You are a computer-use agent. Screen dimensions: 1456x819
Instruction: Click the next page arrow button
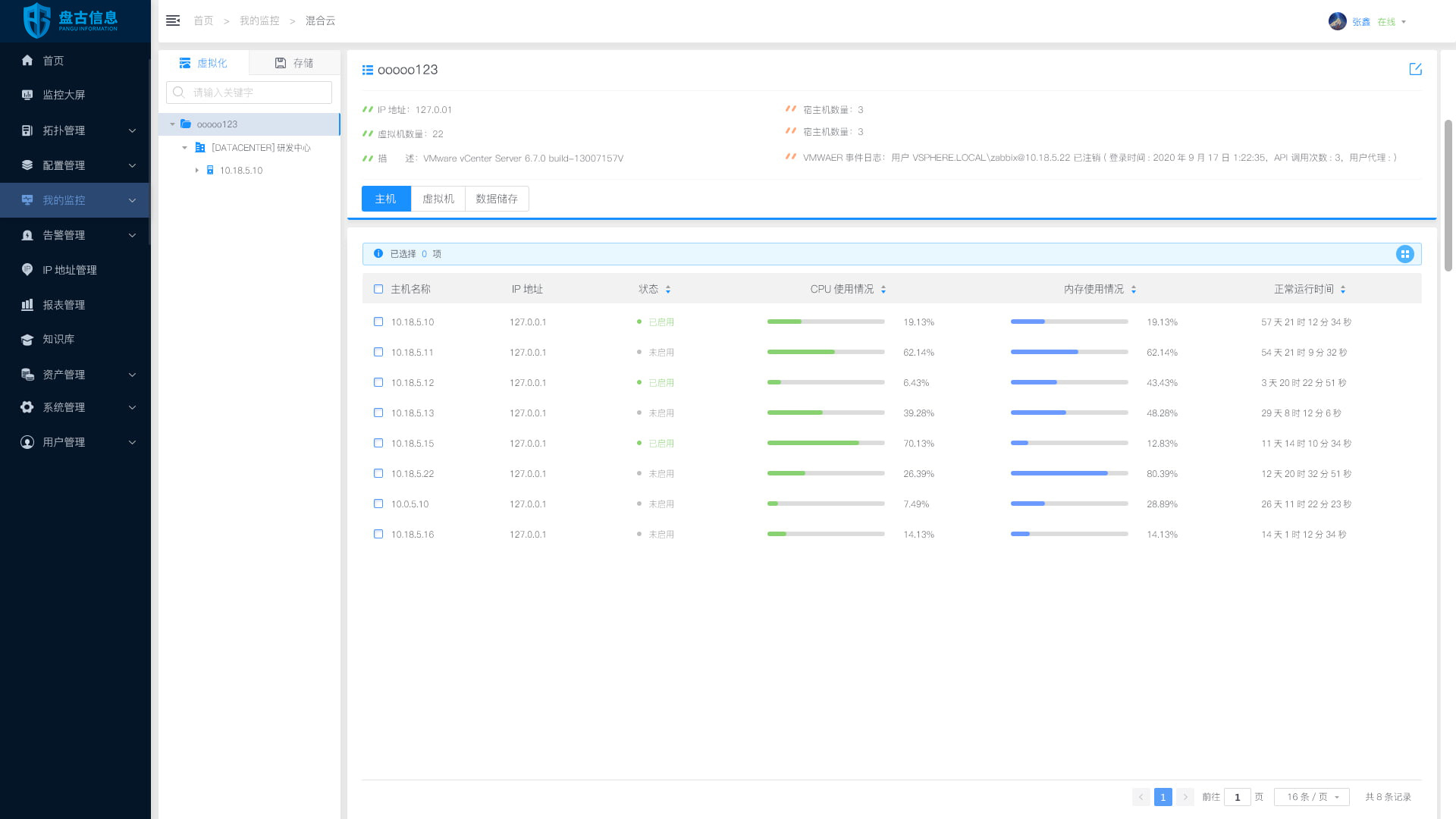[1185, 797]
